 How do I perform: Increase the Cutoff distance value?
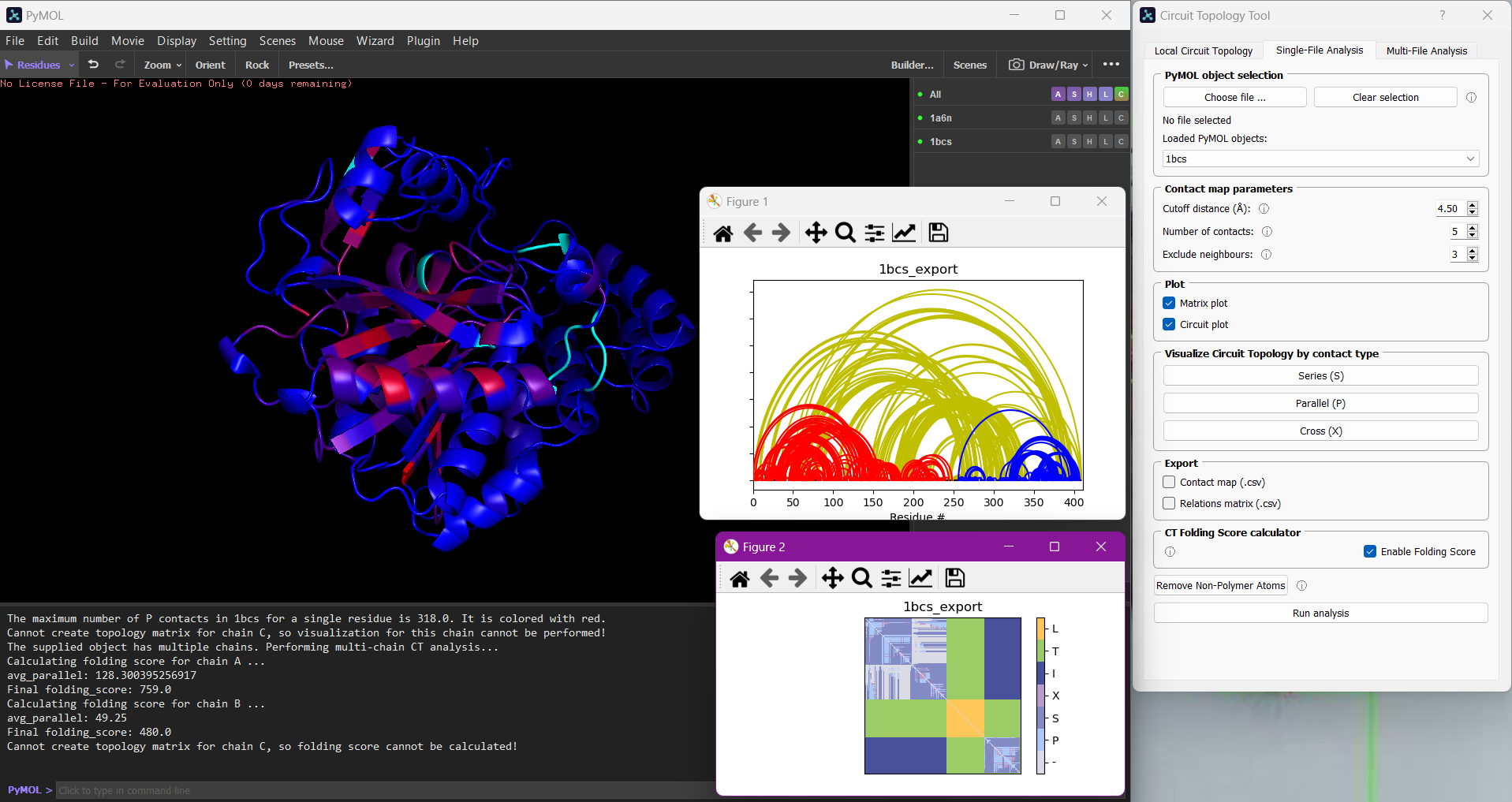(1472, 205)
